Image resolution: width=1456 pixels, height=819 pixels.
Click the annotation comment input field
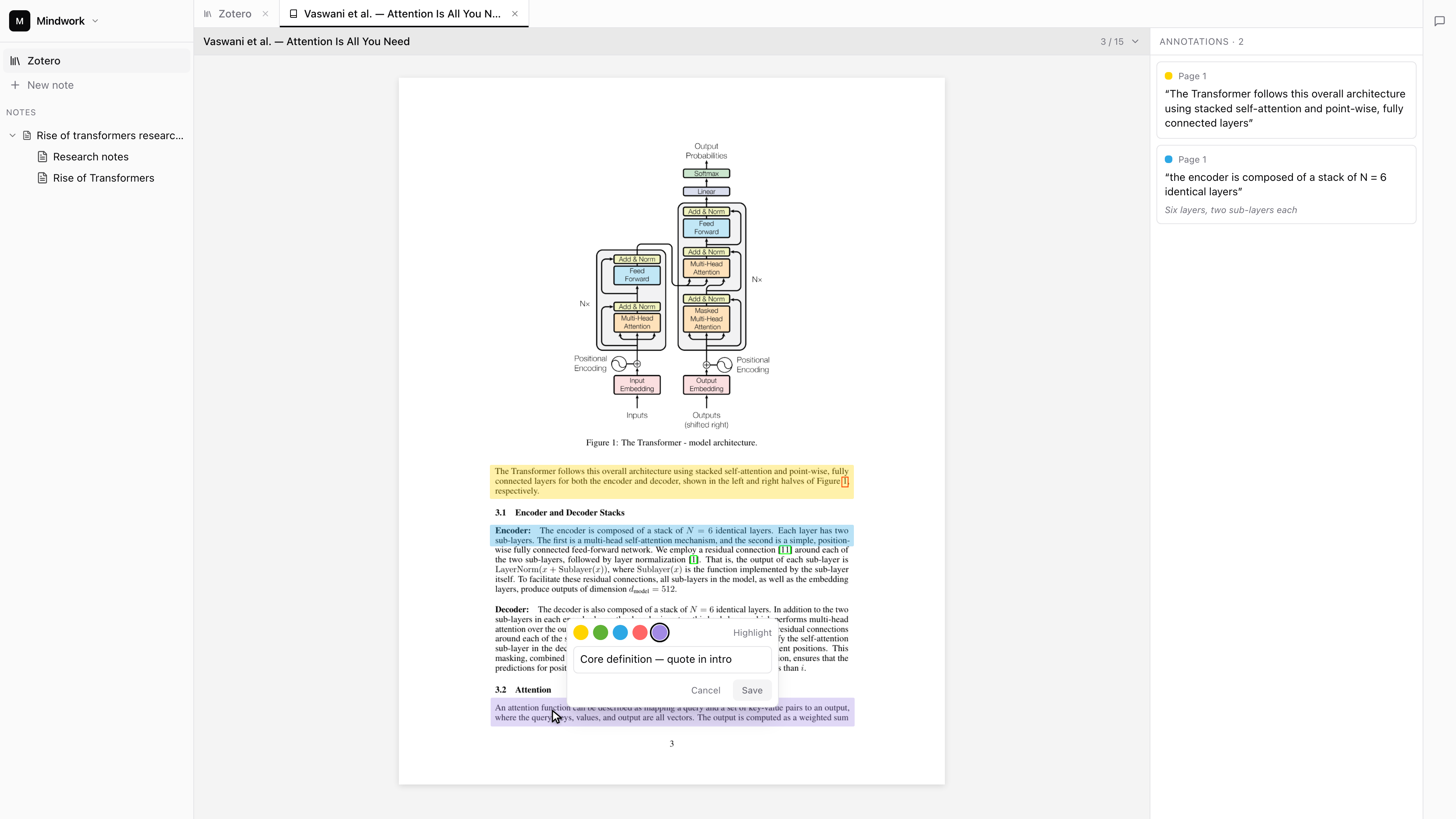[x=672, y=659]
